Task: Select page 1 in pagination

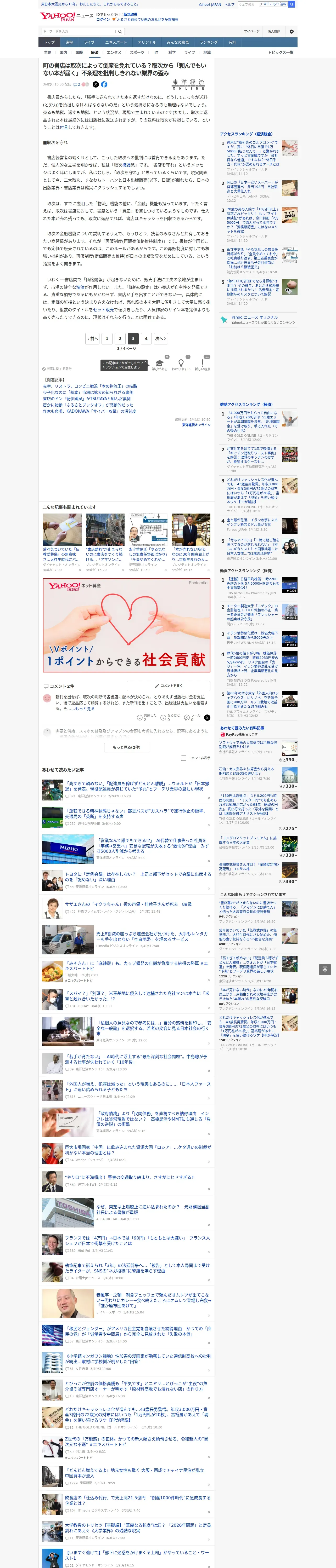Action: 107,338
